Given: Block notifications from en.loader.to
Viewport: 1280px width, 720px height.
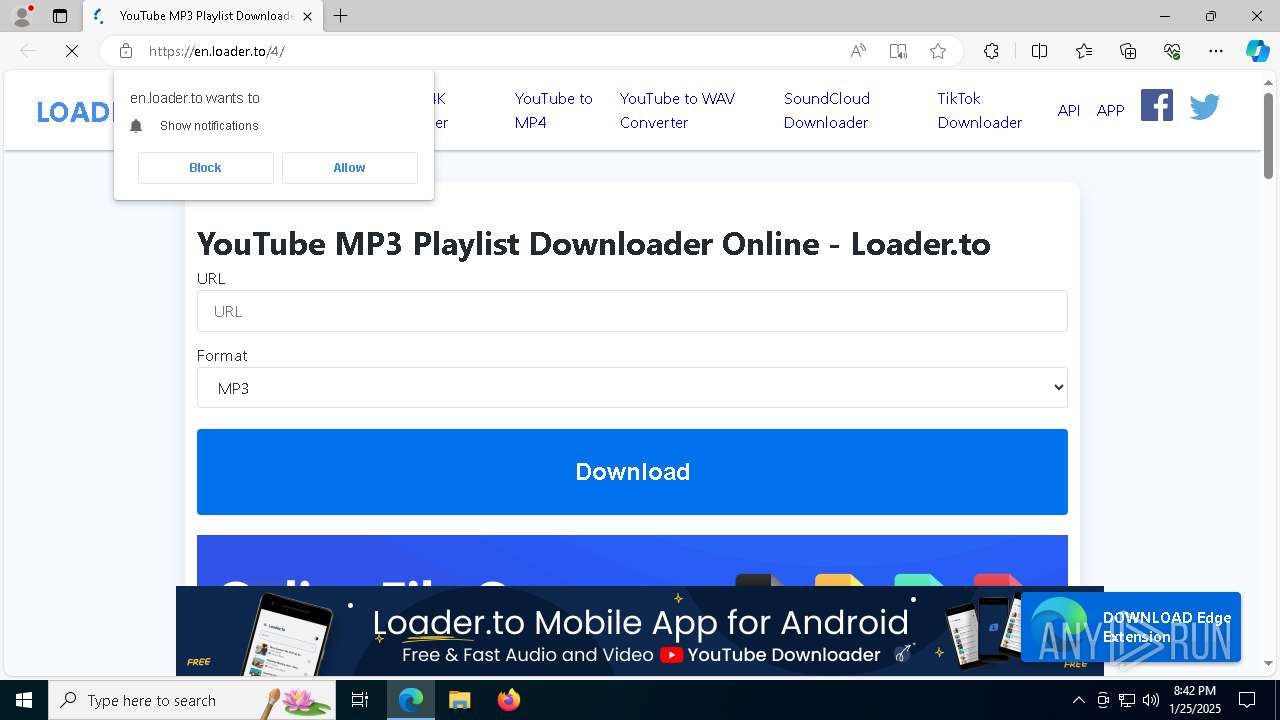Looking at the screenshot, I should pyautogui.click(x=206, y=168).
